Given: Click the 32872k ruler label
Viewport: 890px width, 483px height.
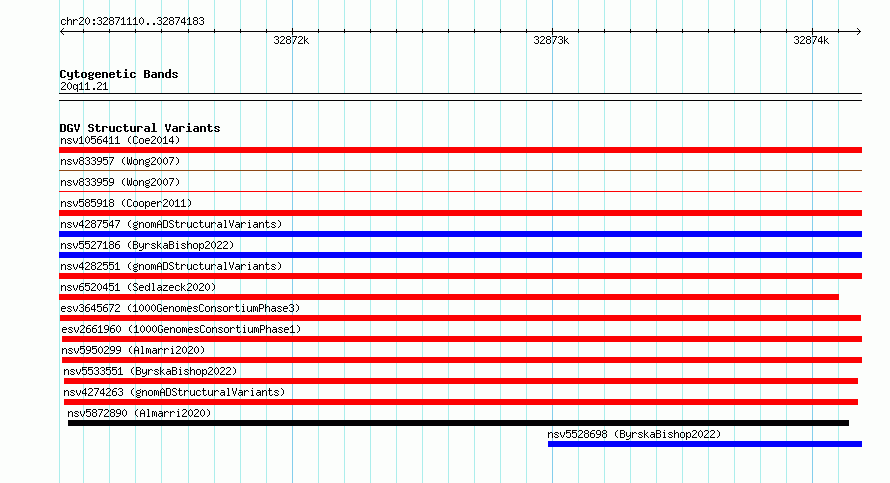Looking at the screenshot, I should (x=291, y=40).
